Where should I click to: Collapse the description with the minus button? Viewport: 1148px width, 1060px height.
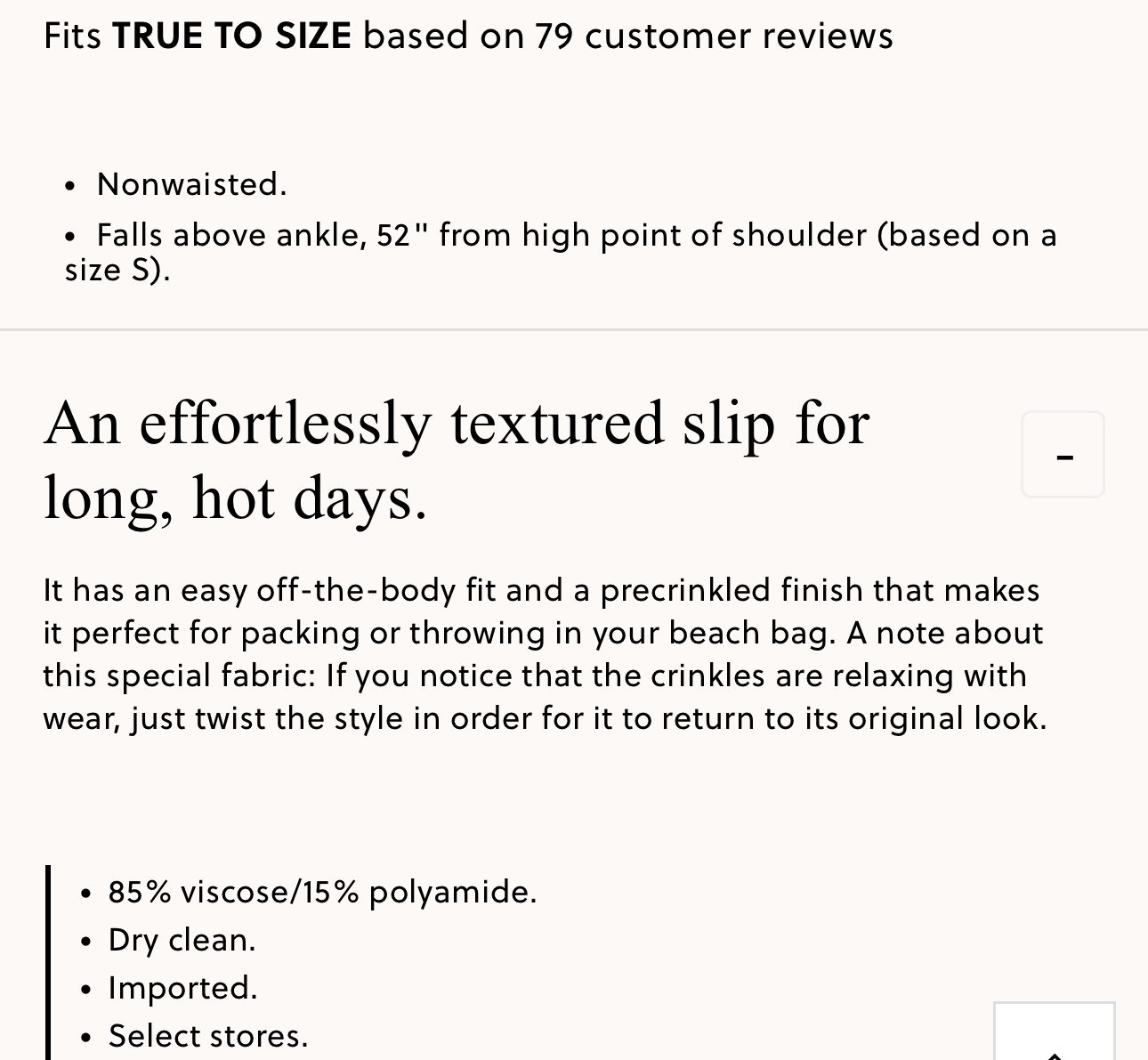click(x=1063, y=454)
